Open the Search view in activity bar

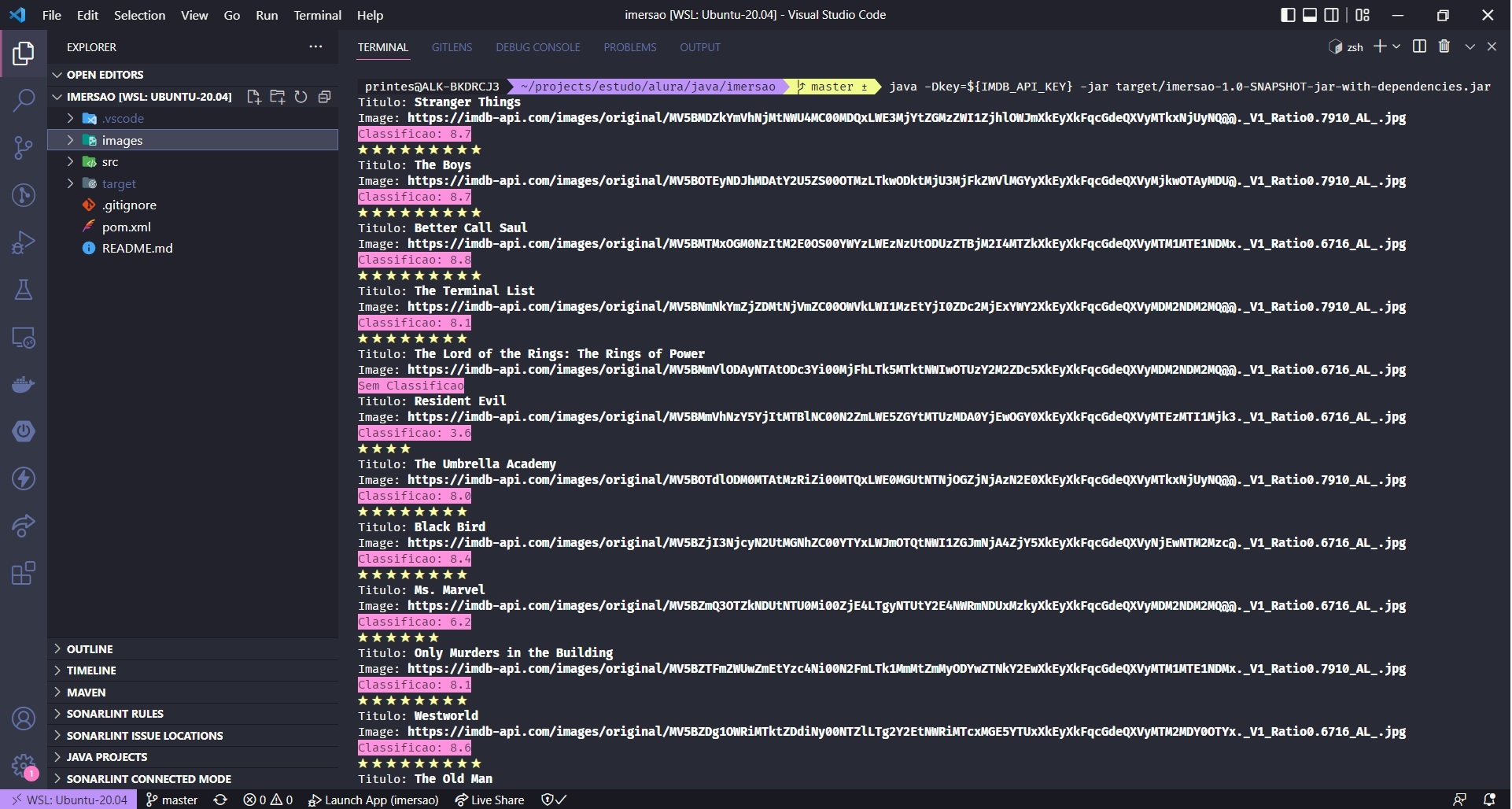pos(24,101)
